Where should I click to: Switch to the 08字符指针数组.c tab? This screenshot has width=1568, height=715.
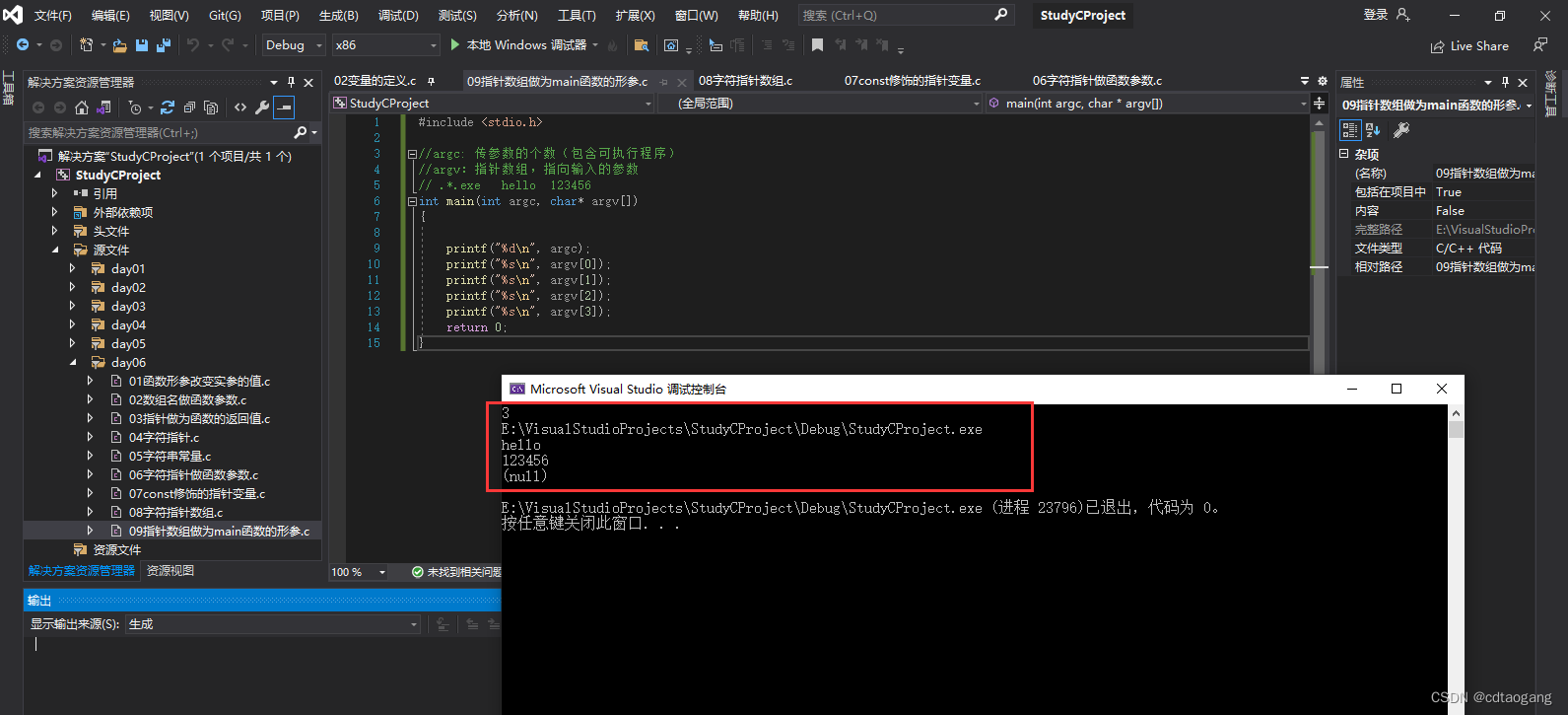click(x=746, y=81)
